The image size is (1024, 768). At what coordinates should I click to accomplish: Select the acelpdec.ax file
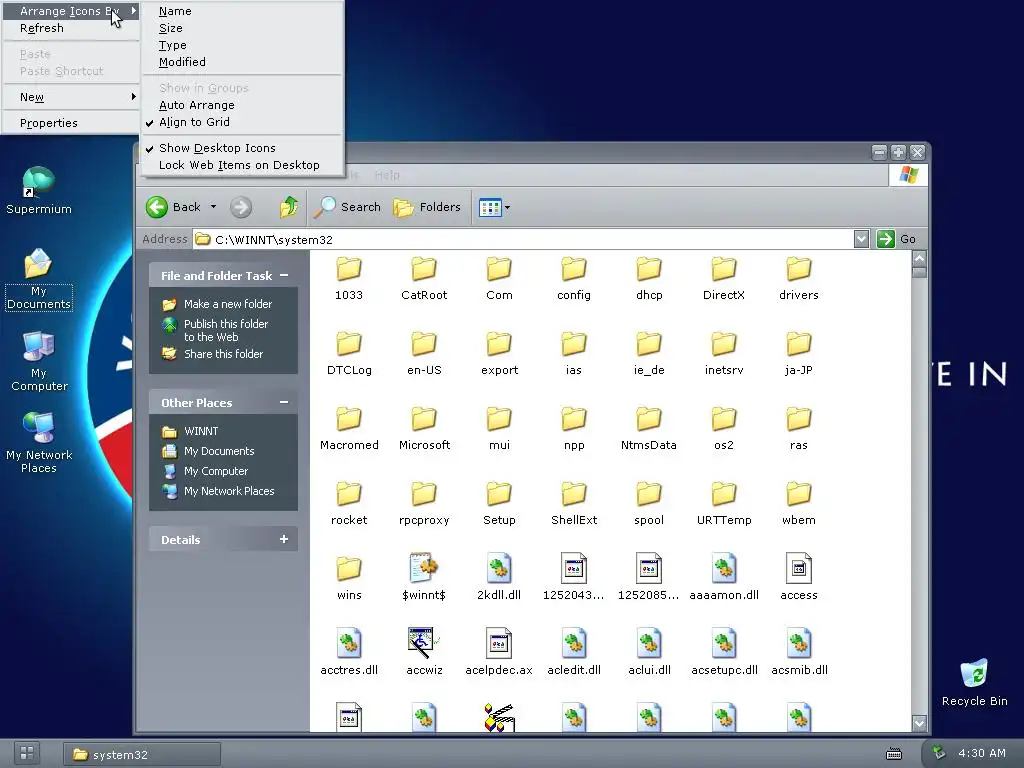click(499, 653)
